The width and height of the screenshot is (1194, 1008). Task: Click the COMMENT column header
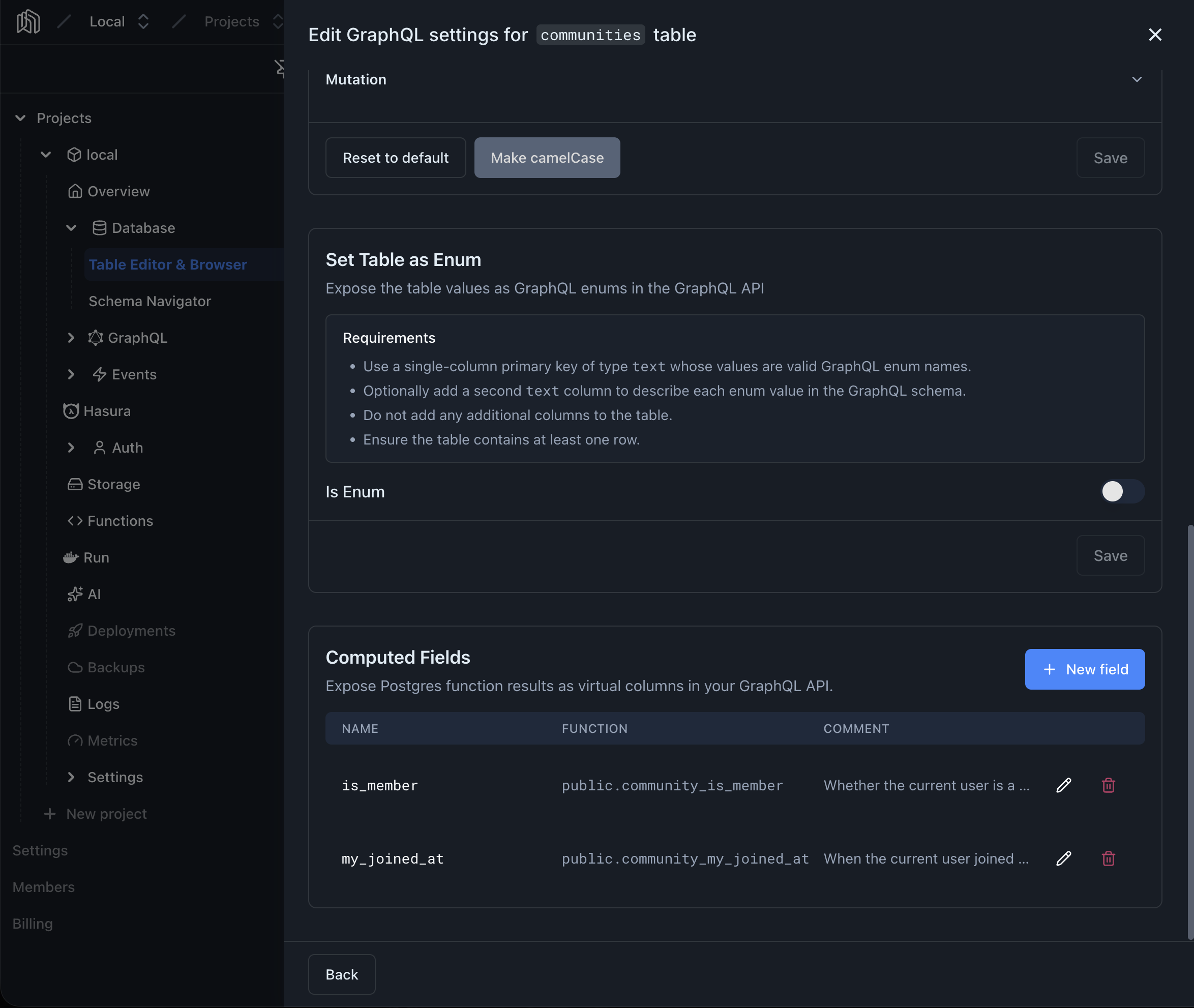point(856,729)
